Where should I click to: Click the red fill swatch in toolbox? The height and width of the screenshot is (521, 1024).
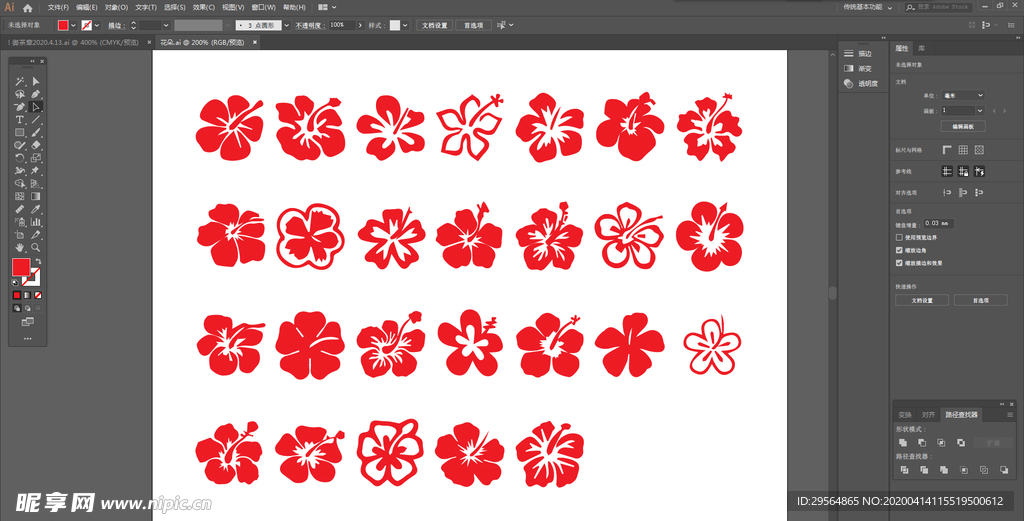(20, 266)
